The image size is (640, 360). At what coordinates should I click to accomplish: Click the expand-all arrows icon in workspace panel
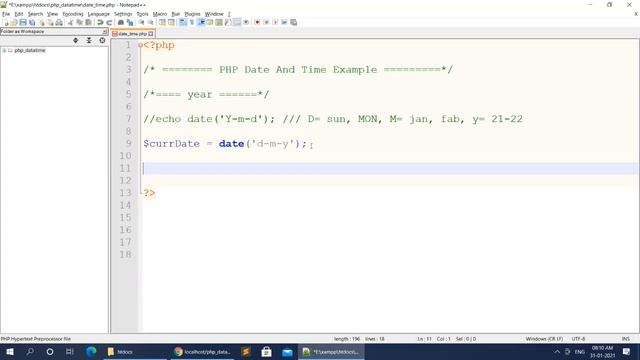76,40
